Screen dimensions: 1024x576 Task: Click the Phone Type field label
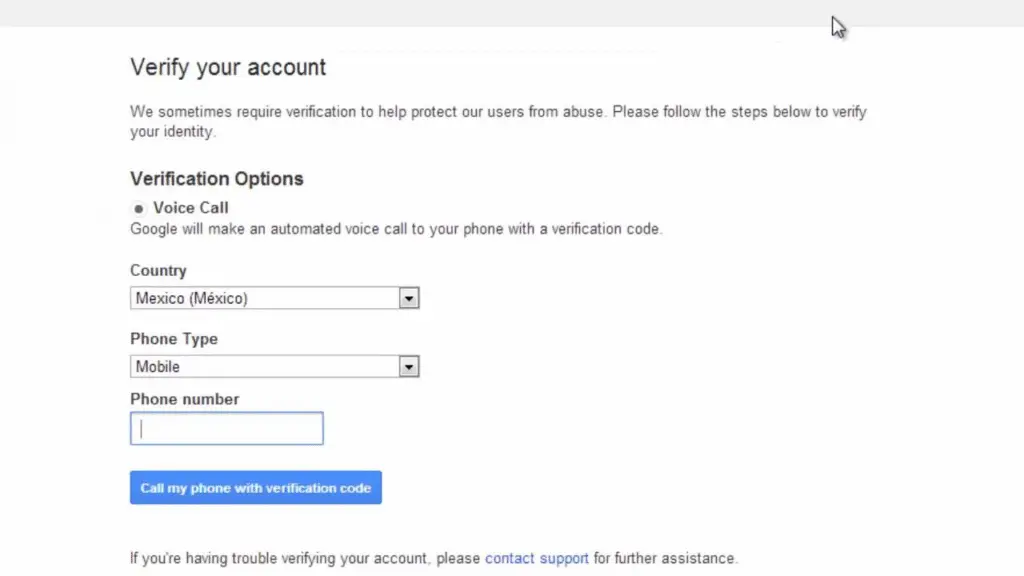click(174, 339)
